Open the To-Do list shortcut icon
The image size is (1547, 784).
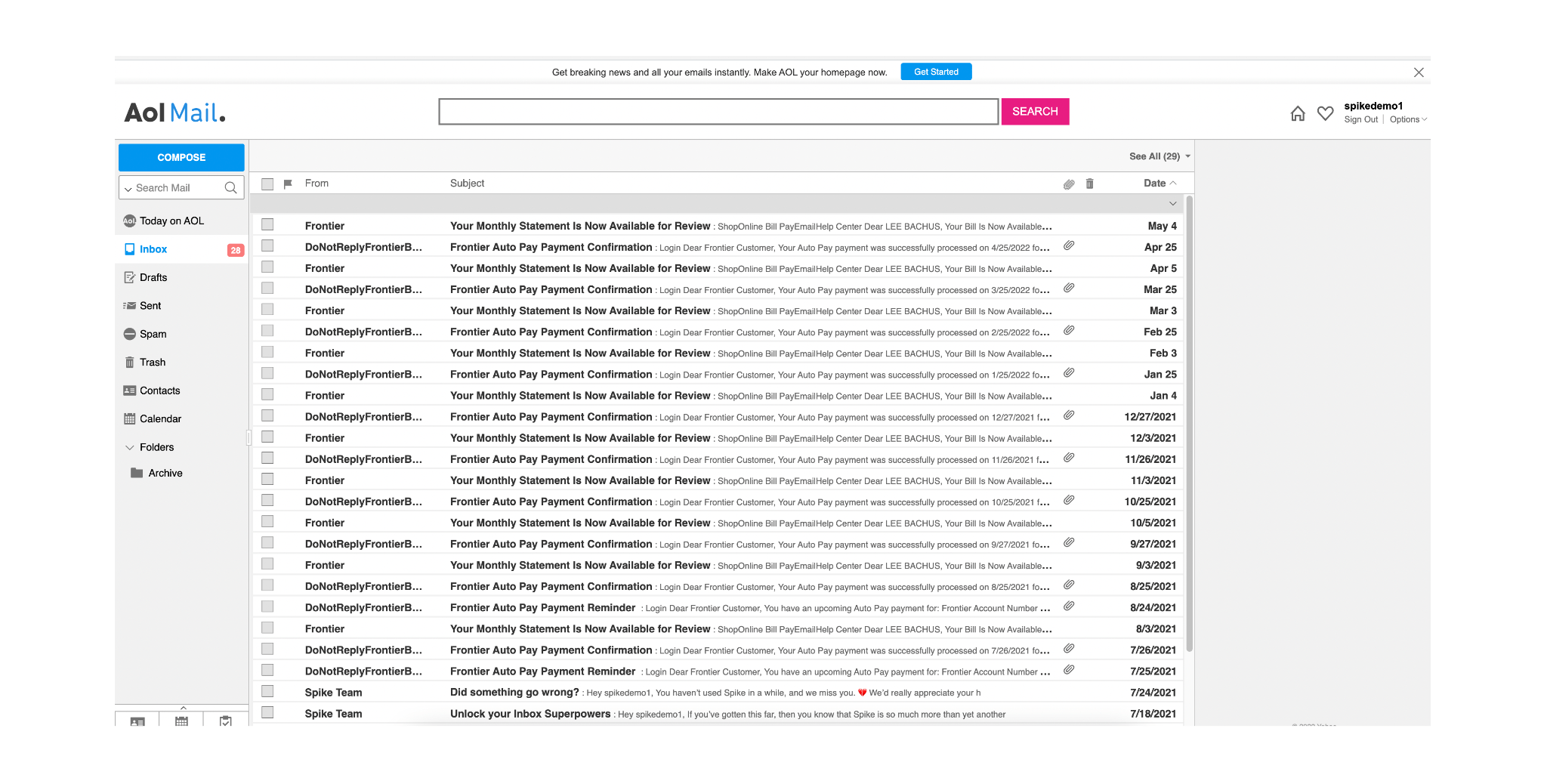coord(224,721)
